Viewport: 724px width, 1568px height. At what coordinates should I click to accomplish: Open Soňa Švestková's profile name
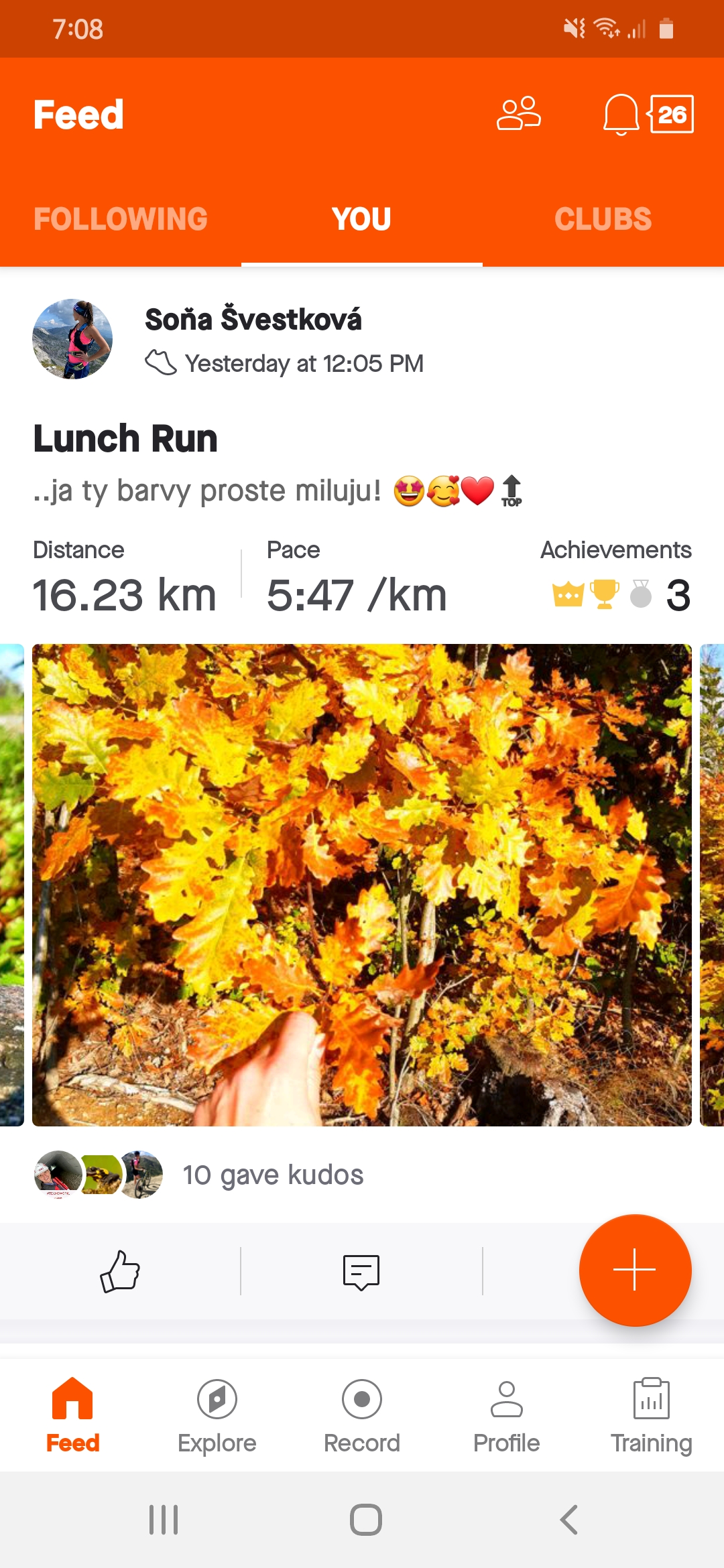(x=253, y=319)
